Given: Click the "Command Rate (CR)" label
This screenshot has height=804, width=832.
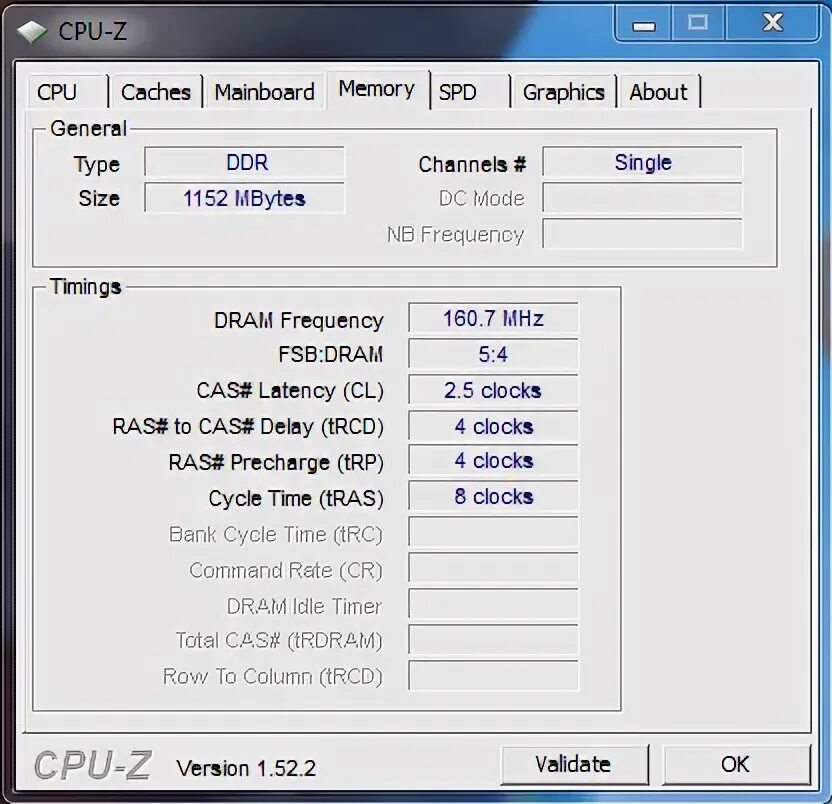Looking at the screenshot, I should (286, 570).
